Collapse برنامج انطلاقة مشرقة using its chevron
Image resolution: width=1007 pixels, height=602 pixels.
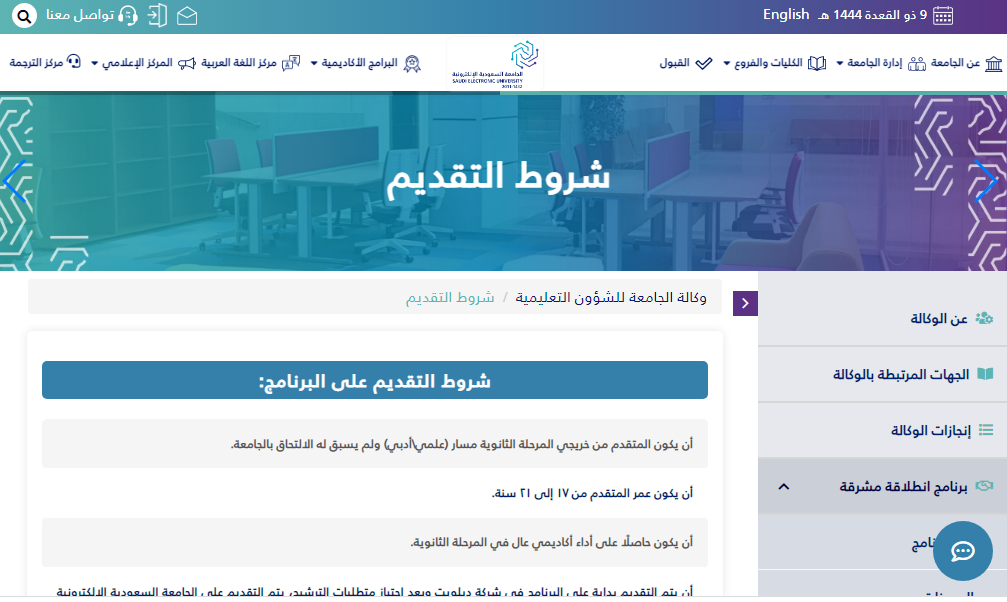point(784,486)
